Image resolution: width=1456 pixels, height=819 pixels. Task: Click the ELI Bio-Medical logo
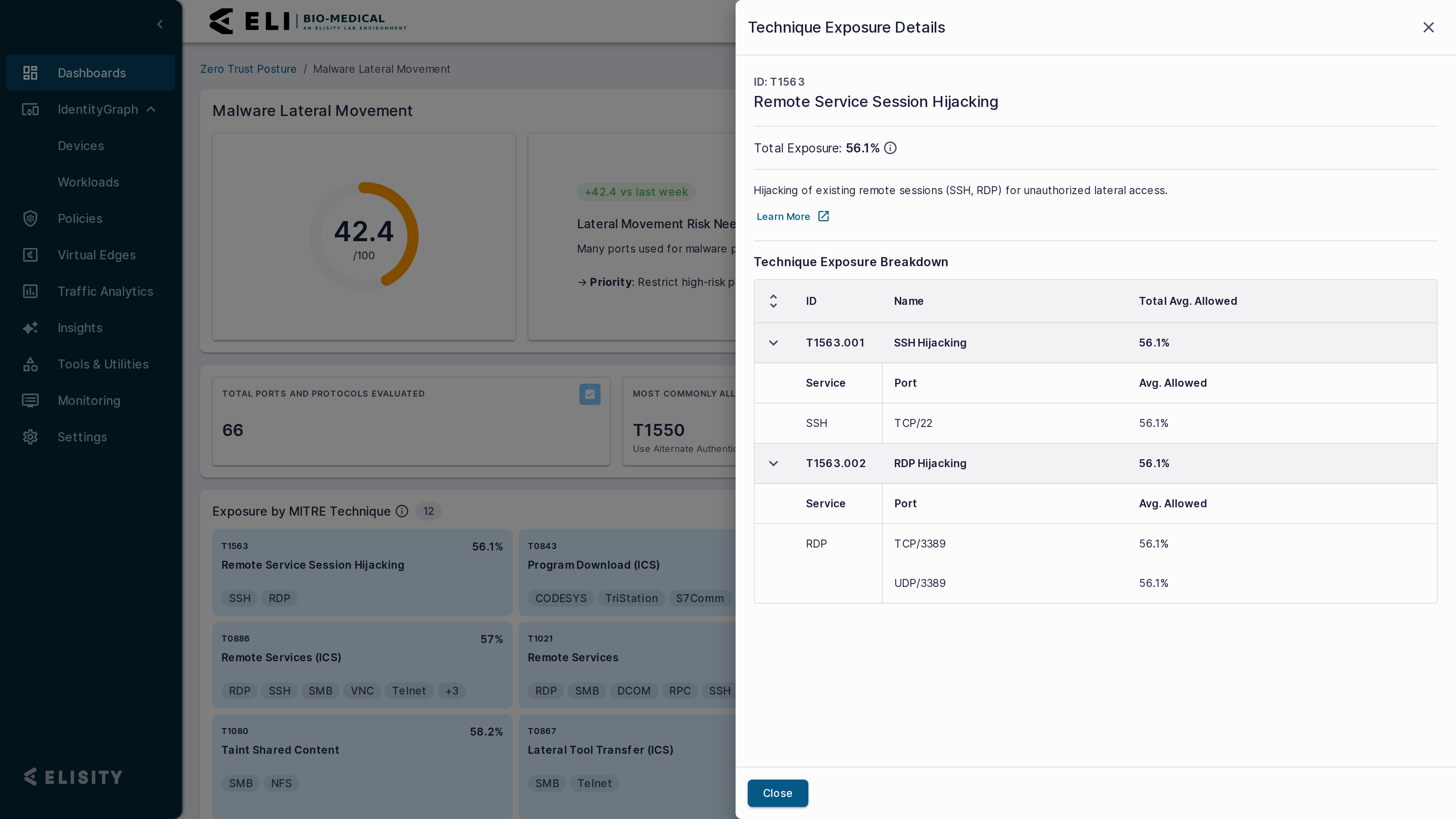[308, 22]
